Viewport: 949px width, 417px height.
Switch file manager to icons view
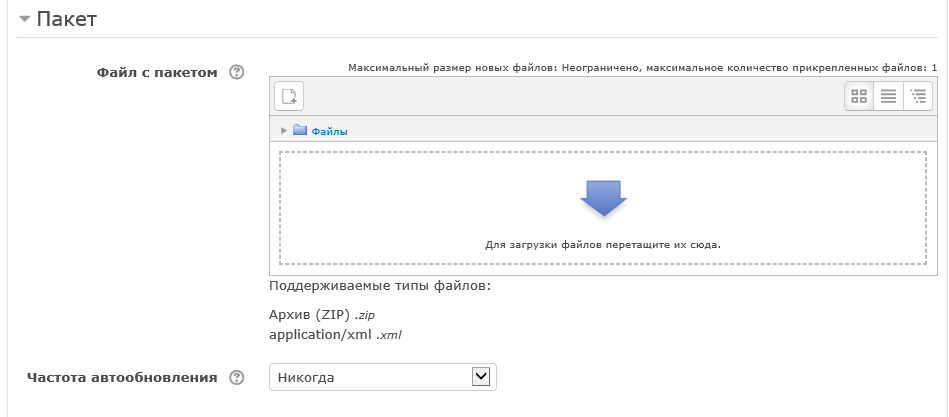pyautogui.click(x=858, y=96)
